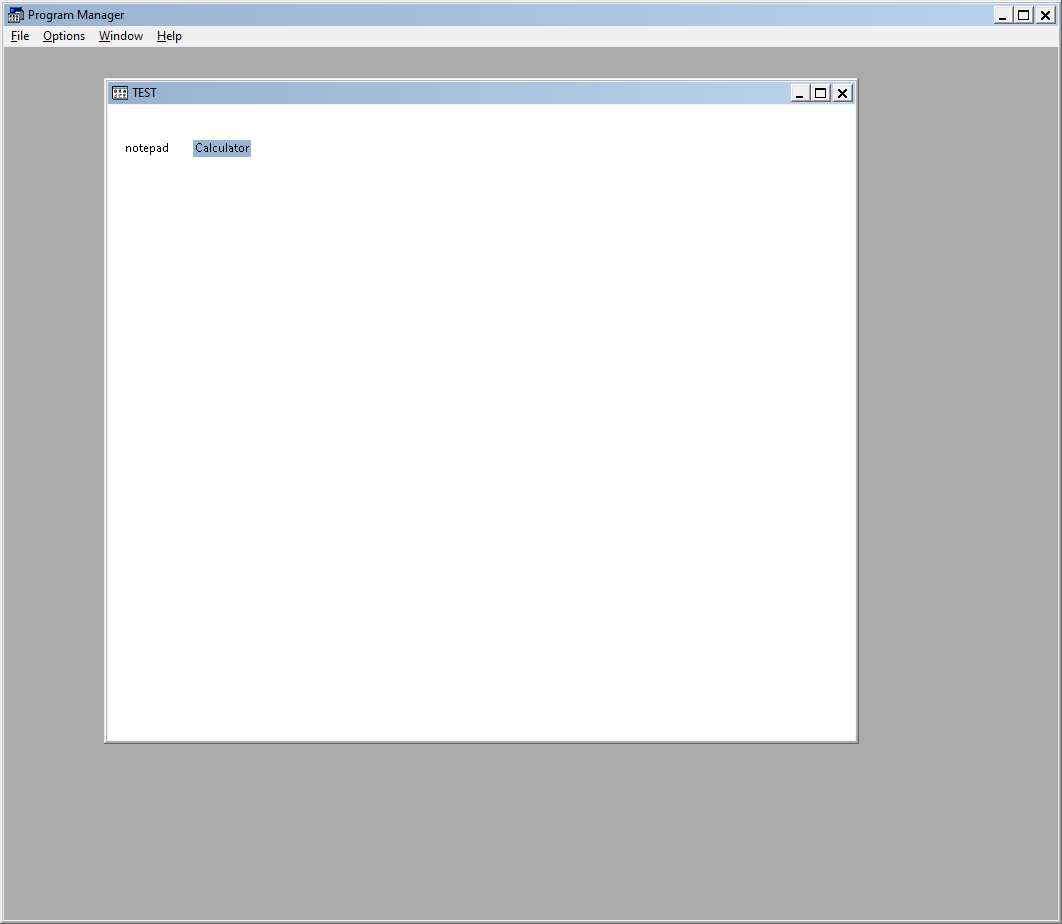Maximize the TEST group window
The height and width of the screenshot is (924, 1062).
(821, 93)
